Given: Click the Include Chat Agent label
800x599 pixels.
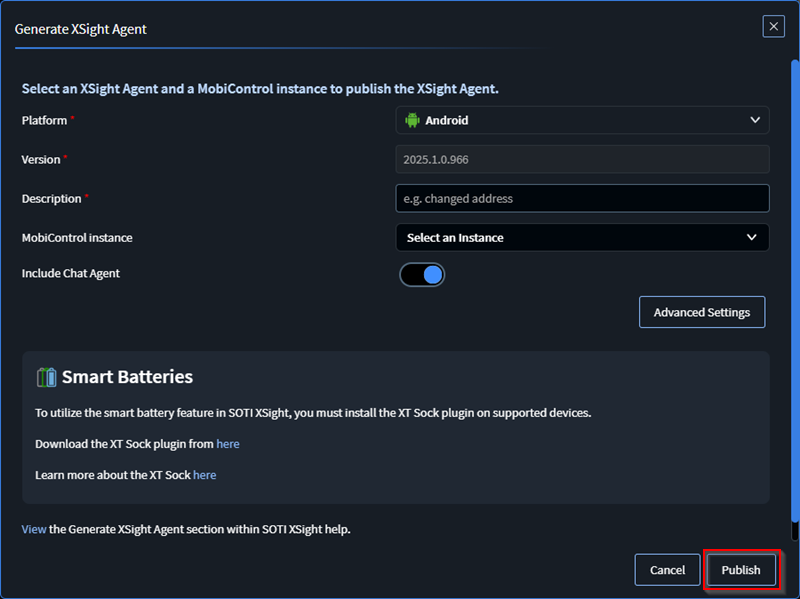Looking at the screenshot, I should click(x=70, y=274).
